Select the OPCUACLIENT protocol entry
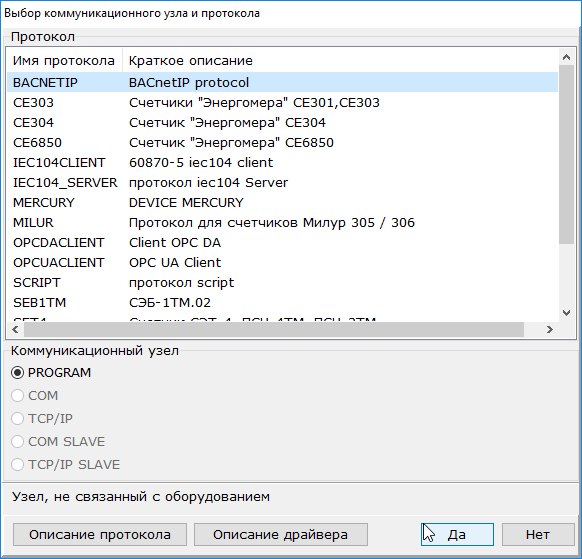 coord(282,263)
